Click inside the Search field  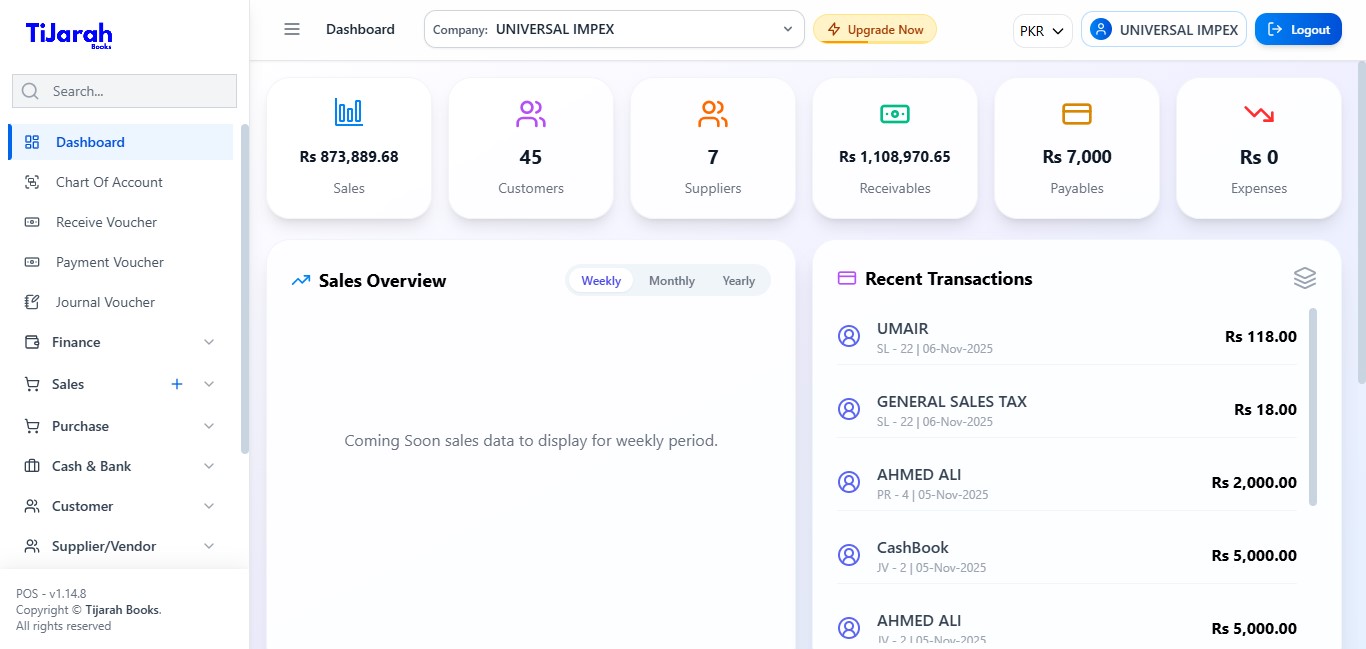point(124,91)
